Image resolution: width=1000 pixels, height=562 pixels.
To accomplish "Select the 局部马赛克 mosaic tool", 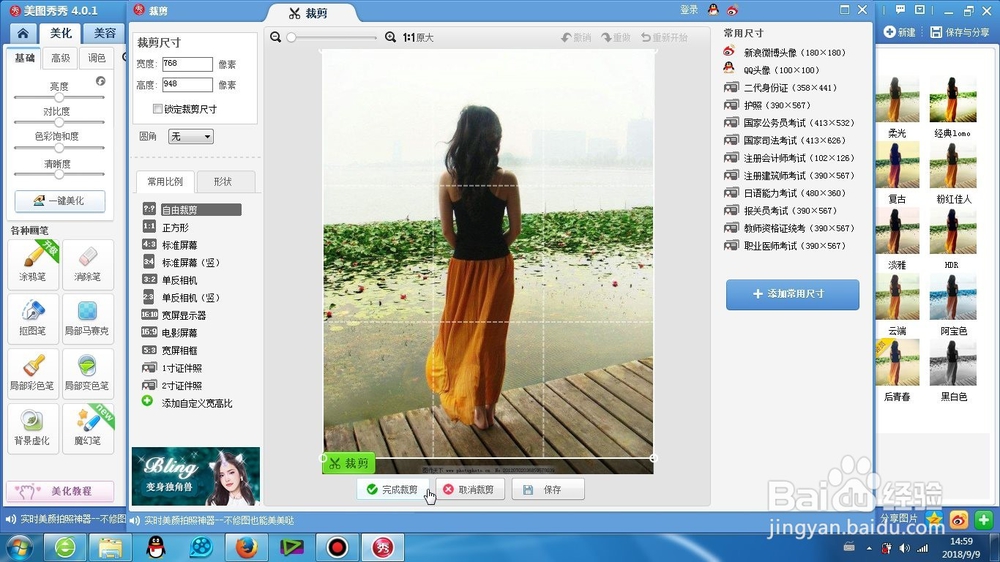I will click(x=87, y=319).
